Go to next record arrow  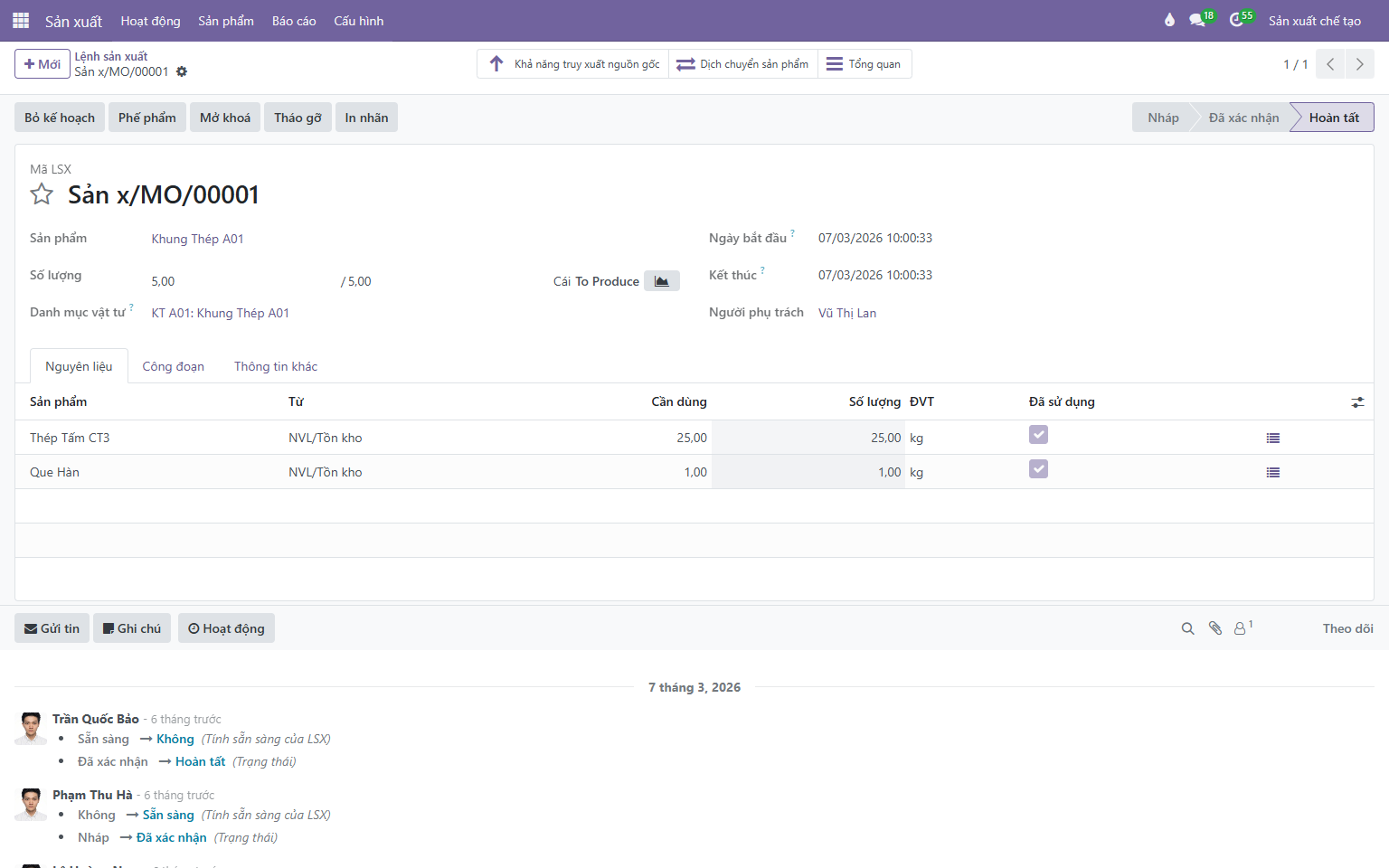(x=1359, y=64)
